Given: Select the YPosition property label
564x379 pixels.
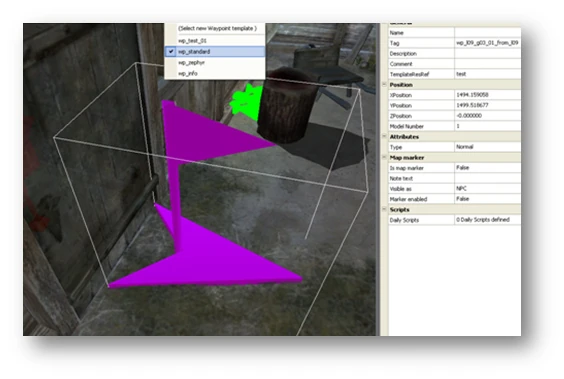Looking at the screenshot, I should tap(400, 106).
